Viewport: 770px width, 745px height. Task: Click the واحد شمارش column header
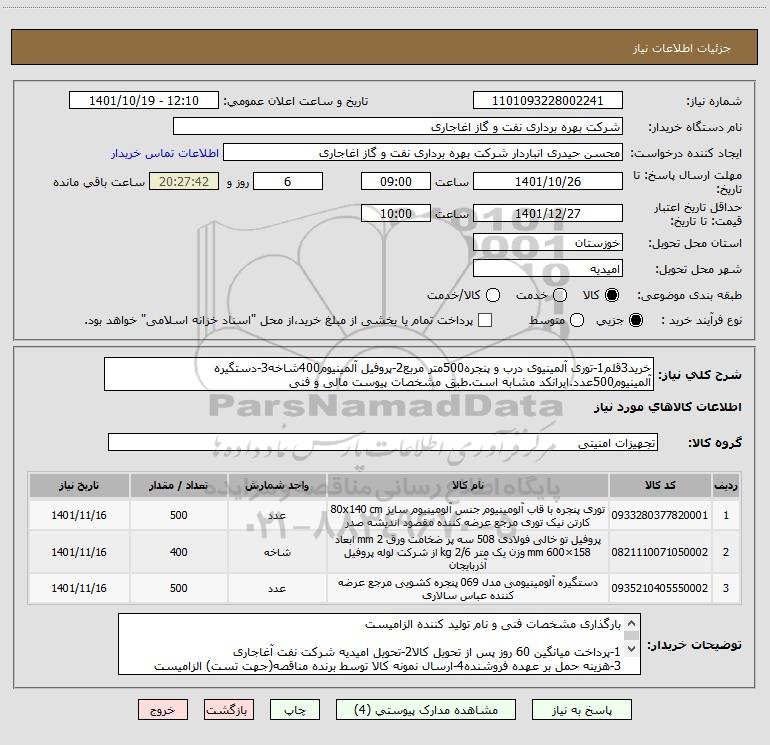click(277, 485)
